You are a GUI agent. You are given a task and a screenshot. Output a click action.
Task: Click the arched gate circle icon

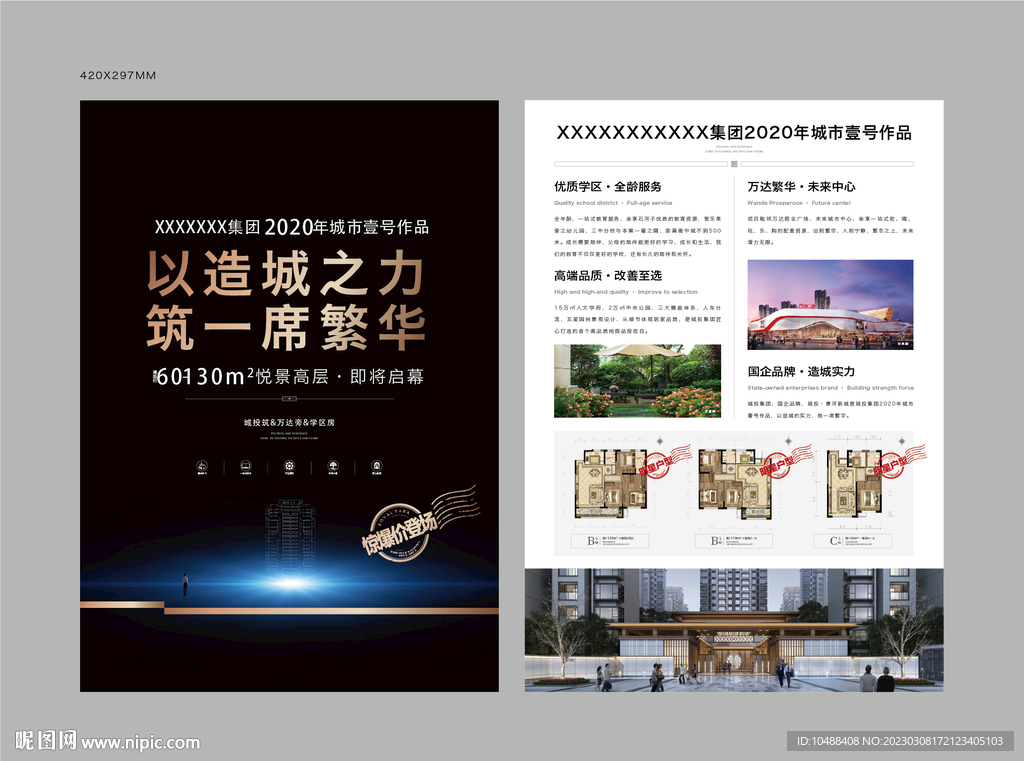click(377, 466)
